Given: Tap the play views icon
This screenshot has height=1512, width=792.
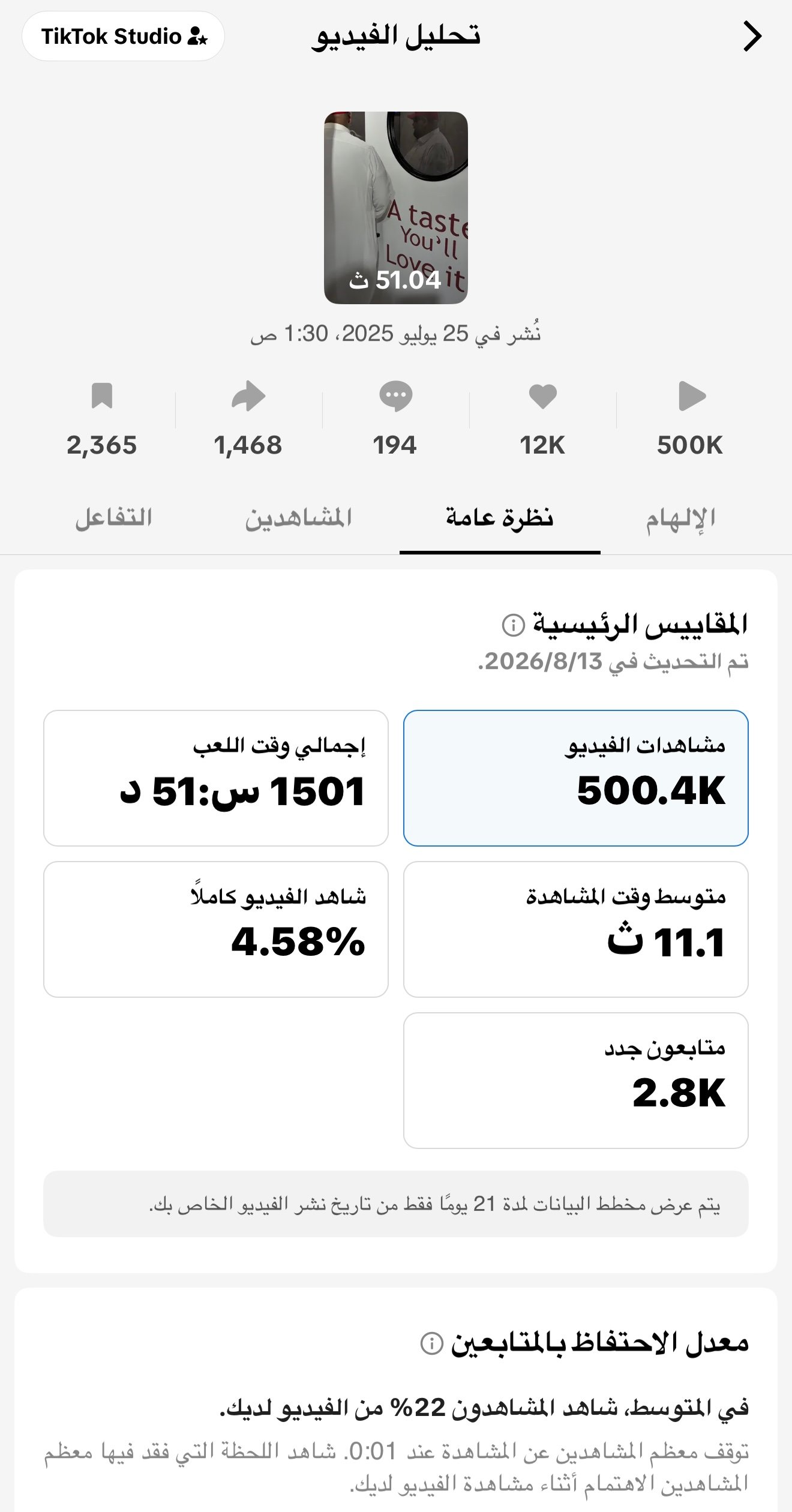Looking at the screenshot, I should 692,396.
